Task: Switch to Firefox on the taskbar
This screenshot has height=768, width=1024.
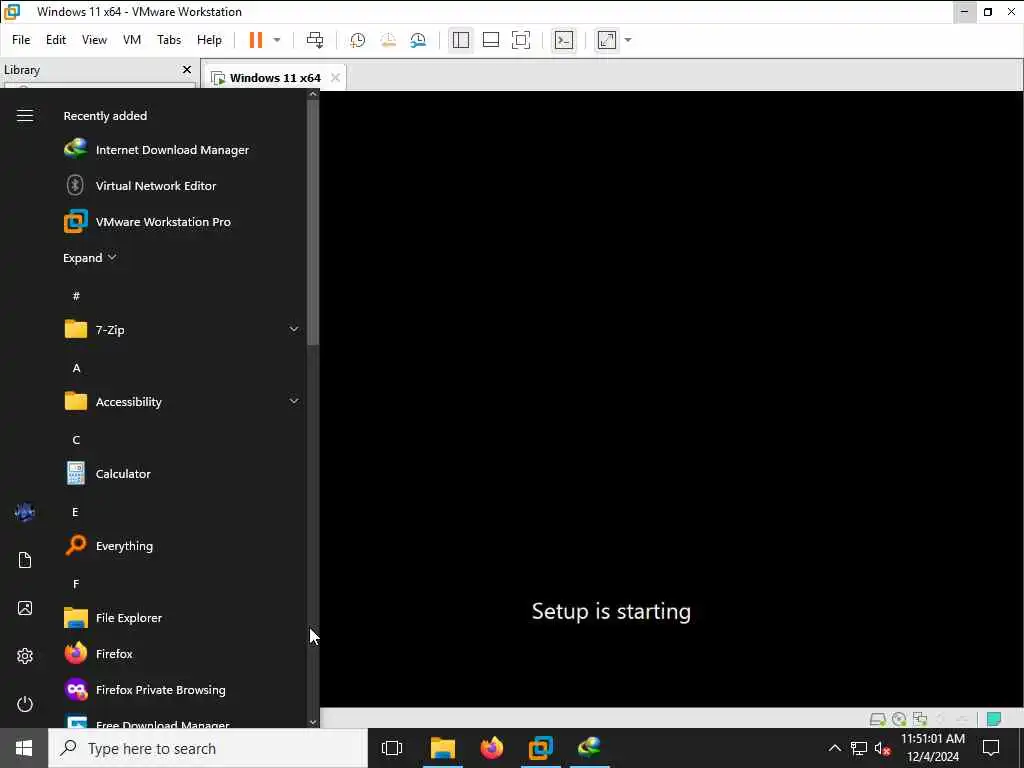Action: [x=492, y=748]
